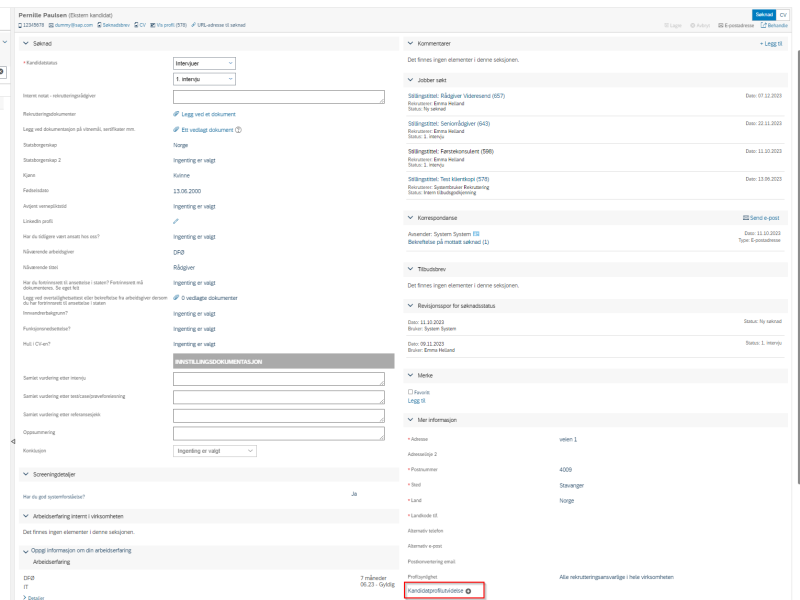Select the Søknad tab button

(764, 15)
